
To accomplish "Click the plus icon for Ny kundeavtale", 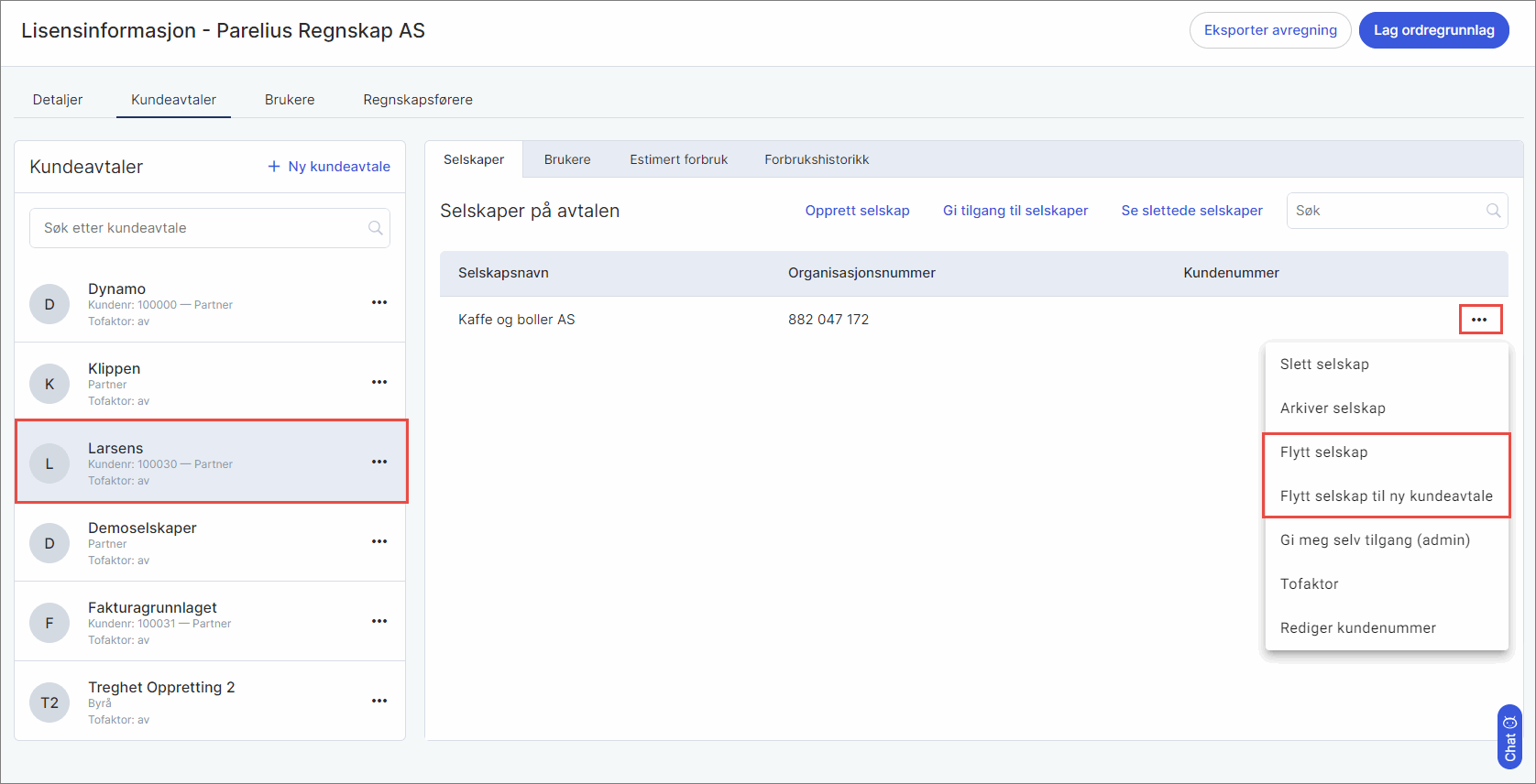I will tap(273, 167).
